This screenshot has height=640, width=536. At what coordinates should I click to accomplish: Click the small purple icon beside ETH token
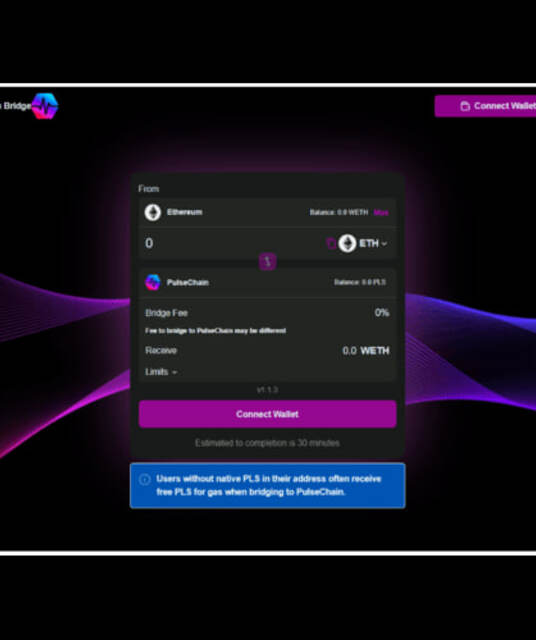point(331,243)
